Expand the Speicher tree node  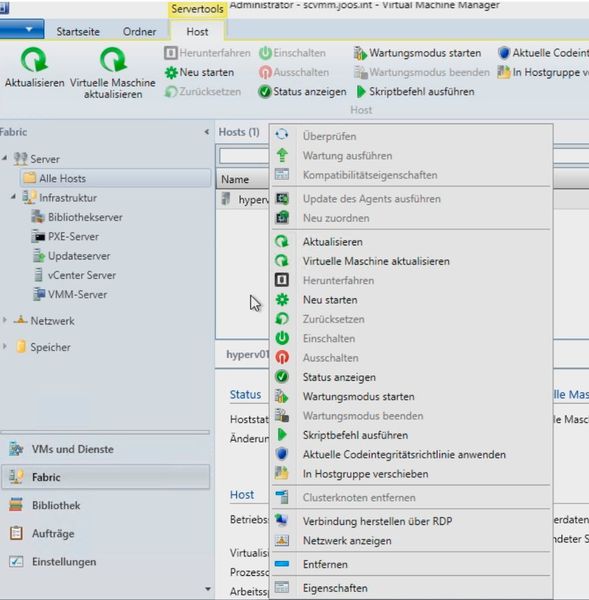point(5,347)
